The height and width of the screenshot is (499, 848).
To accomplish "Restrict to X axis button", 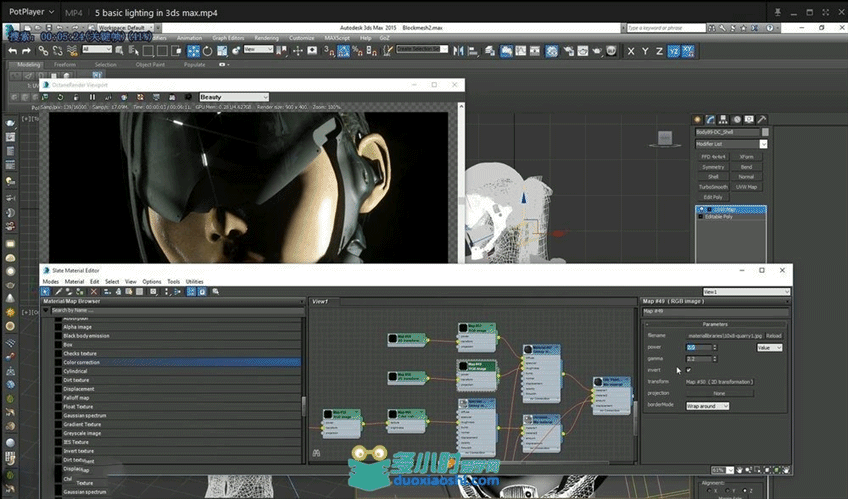I will (631, 51).
